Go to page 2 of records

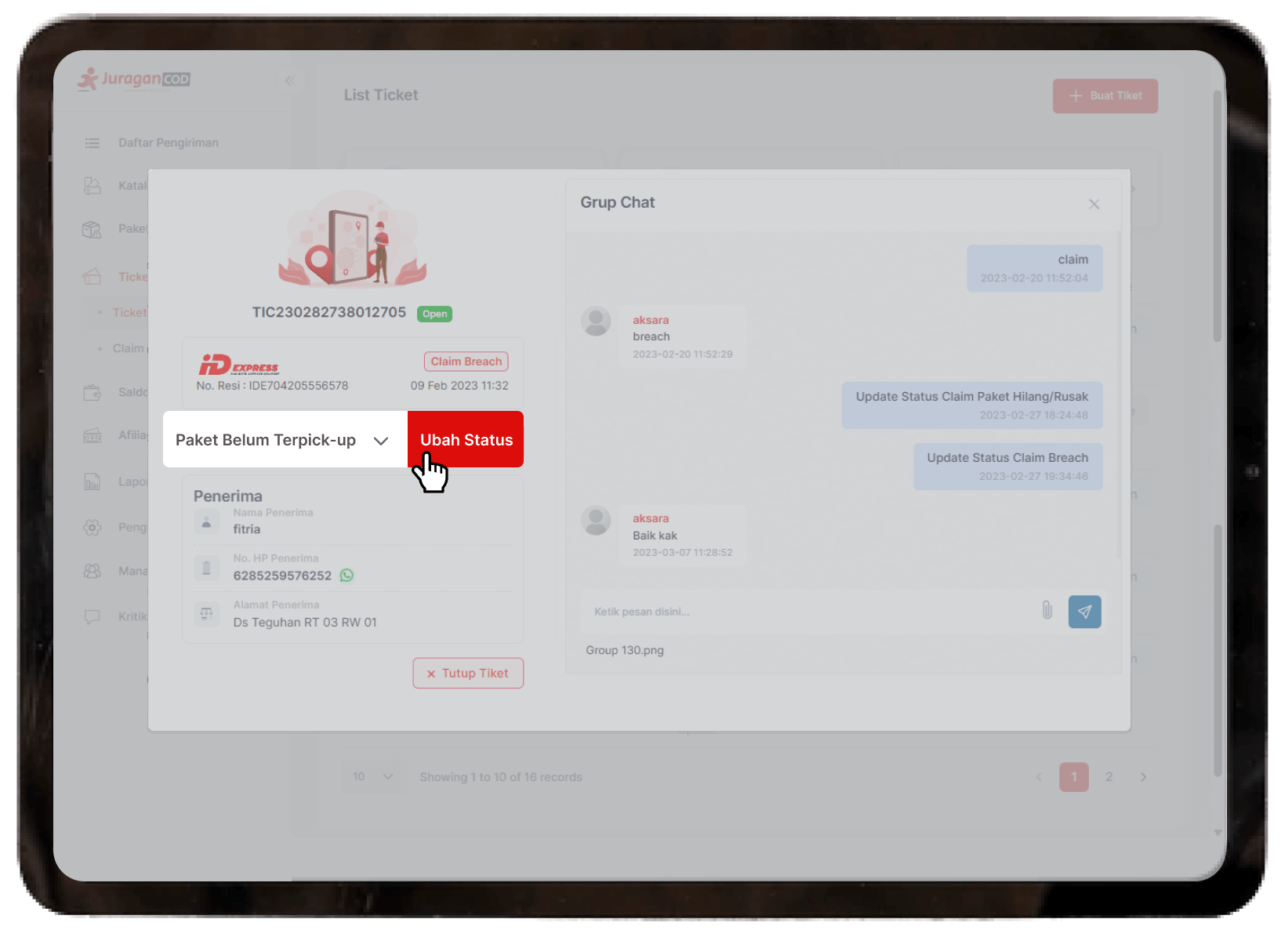pos(1108,777)
